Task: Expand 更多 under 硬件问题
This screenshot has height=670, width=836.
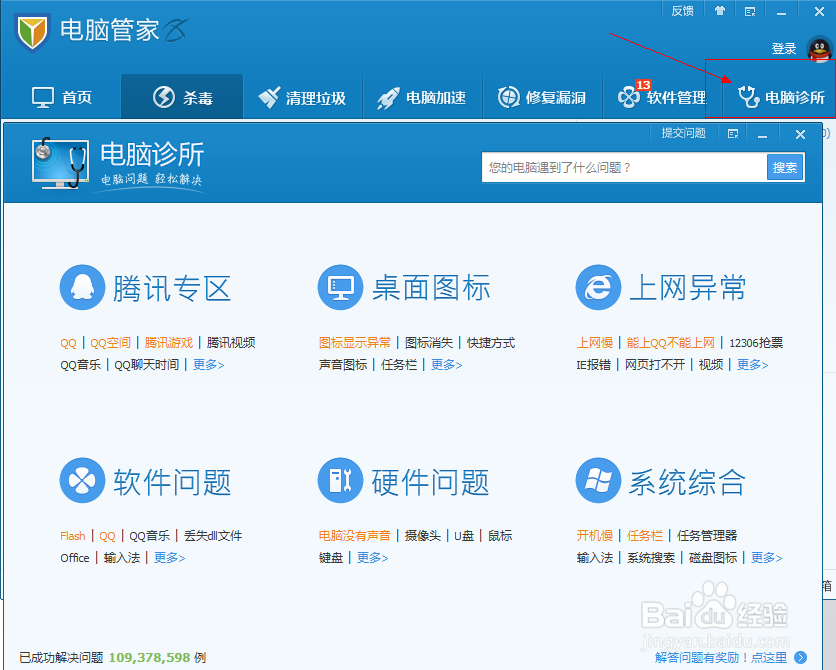Action: [372, 558]
